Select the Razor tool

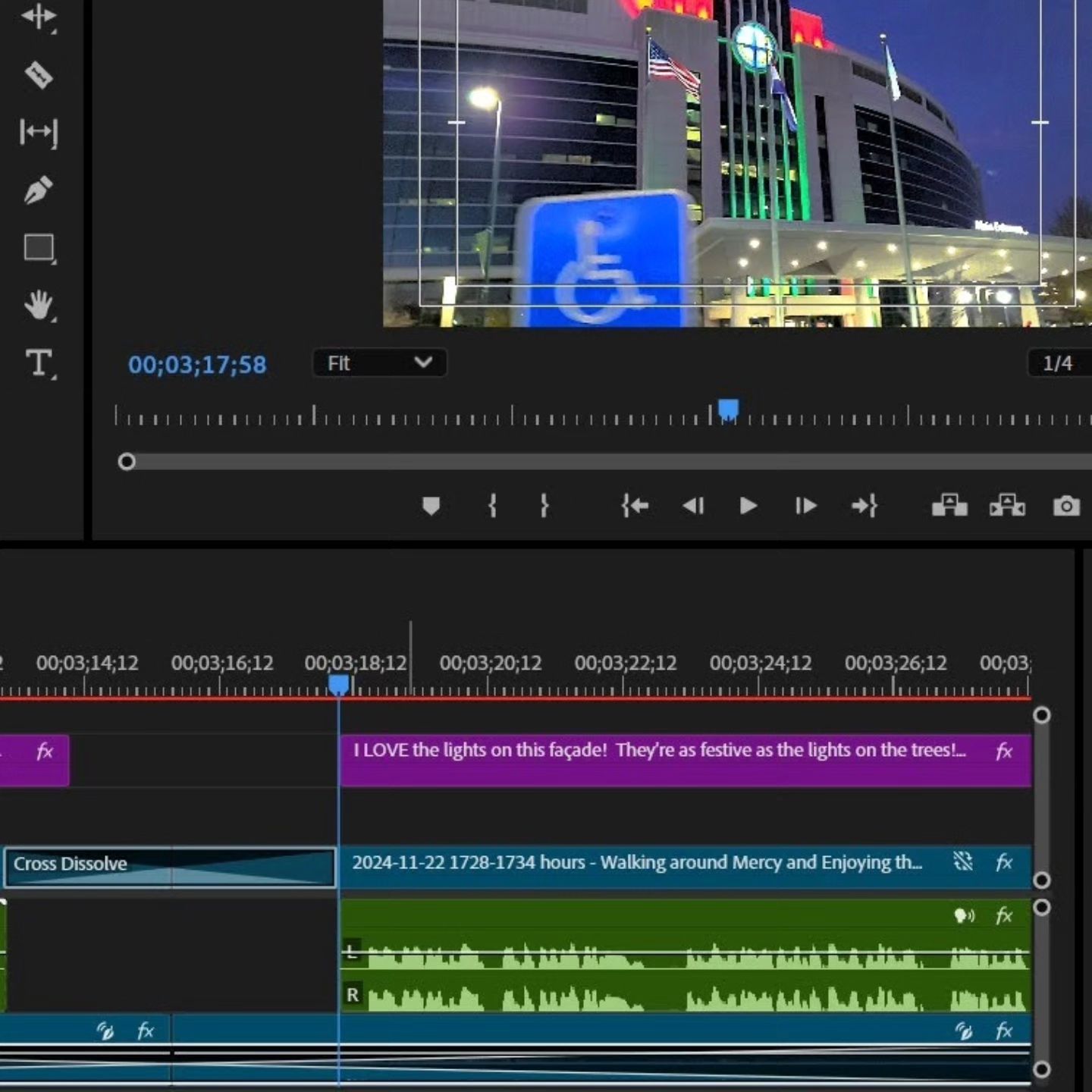38,74
